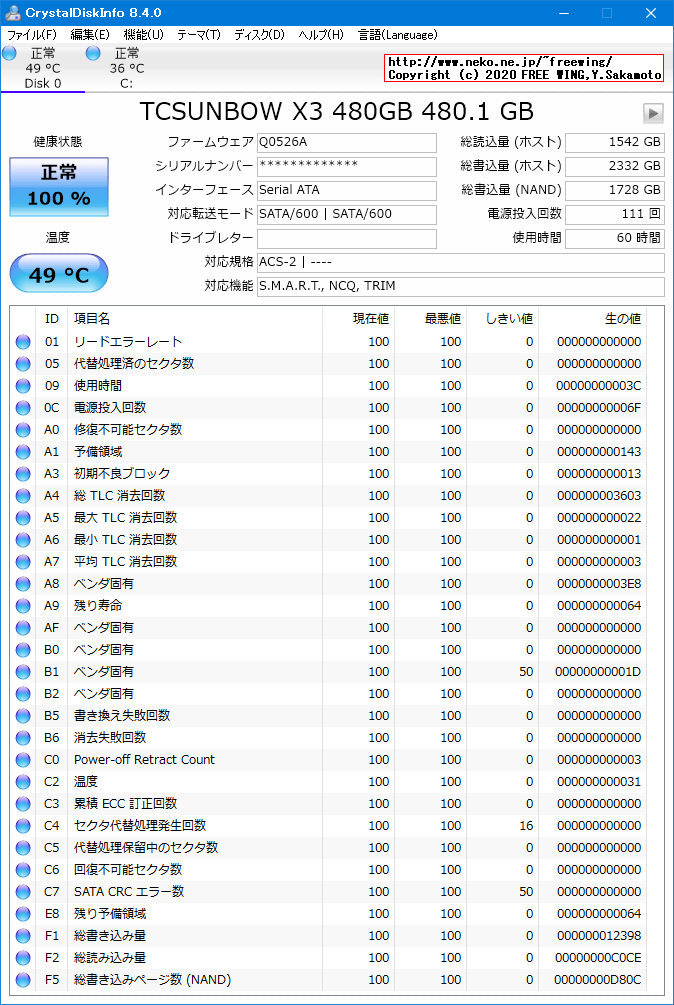Click status orb for A5 最大 TLC 消去回数

tap(23, 518)
